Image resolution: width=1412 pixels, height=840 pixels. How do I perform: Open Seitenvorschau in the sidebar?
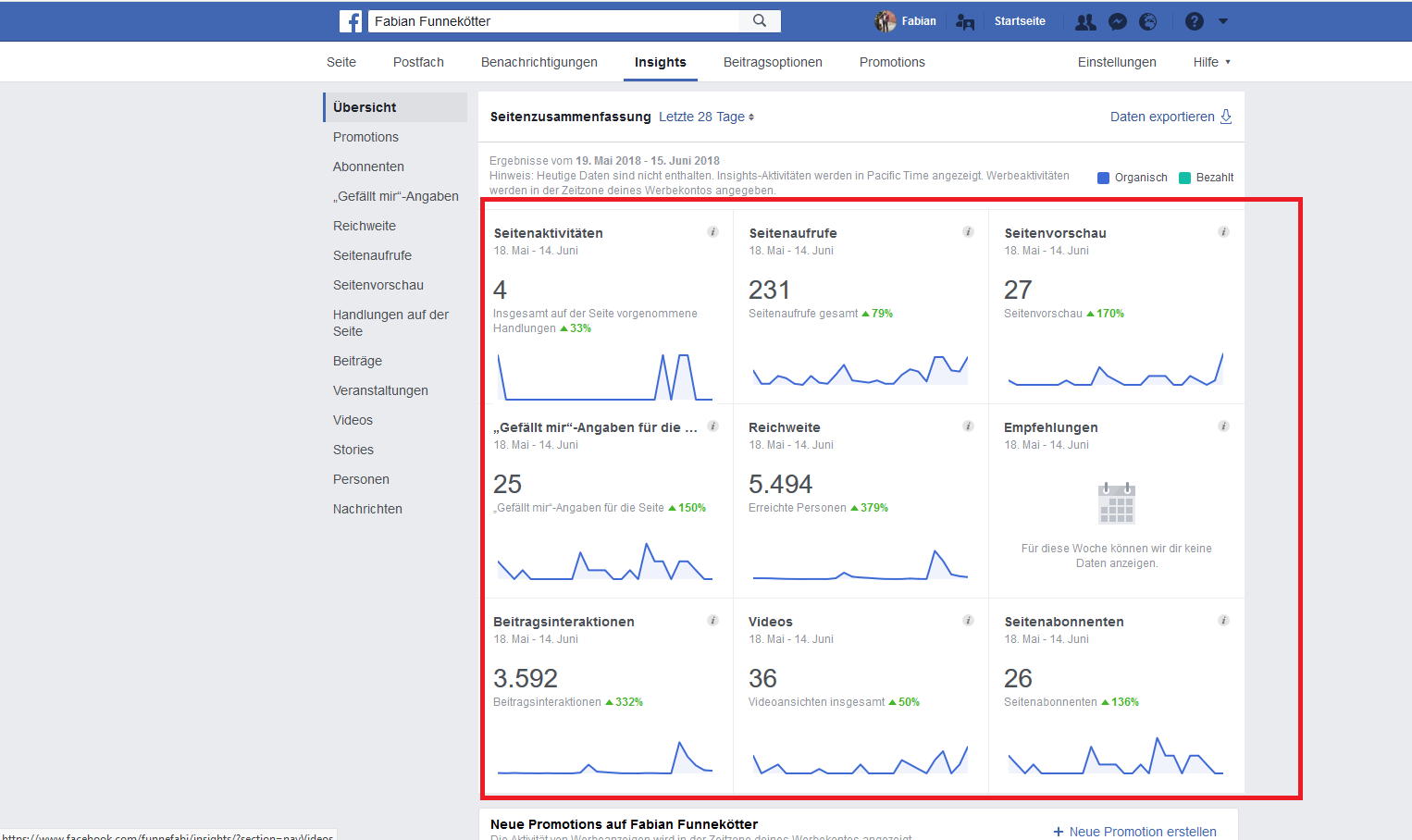click(378, 285)
